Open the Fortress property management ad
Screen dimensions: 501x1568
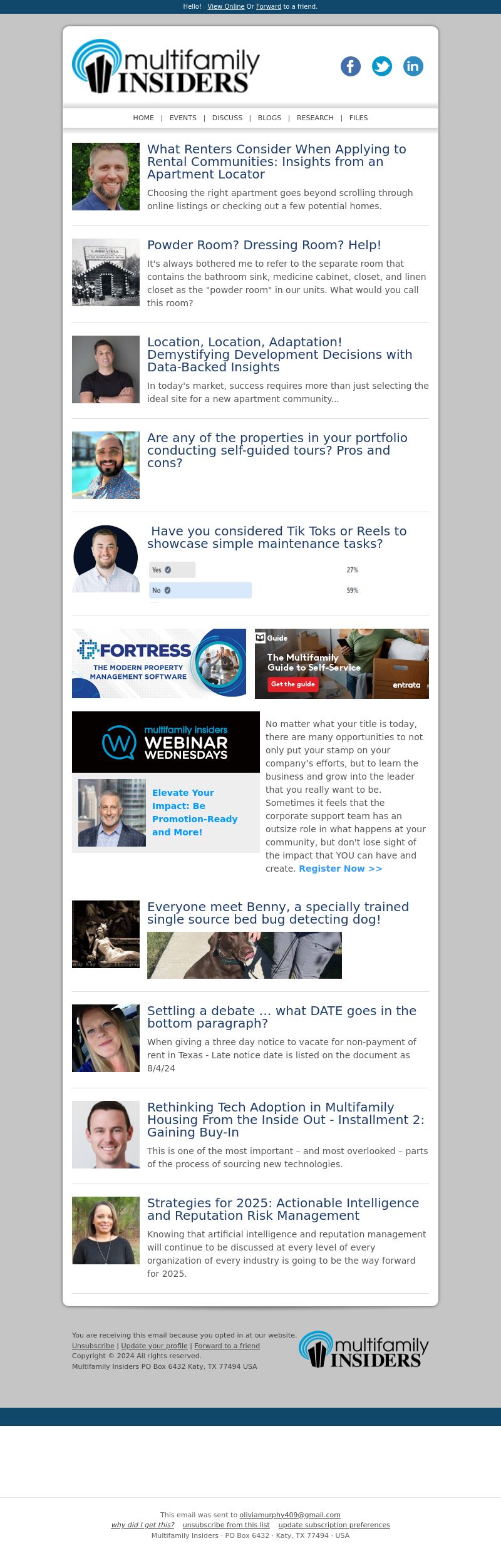click(x=159, y=663)
